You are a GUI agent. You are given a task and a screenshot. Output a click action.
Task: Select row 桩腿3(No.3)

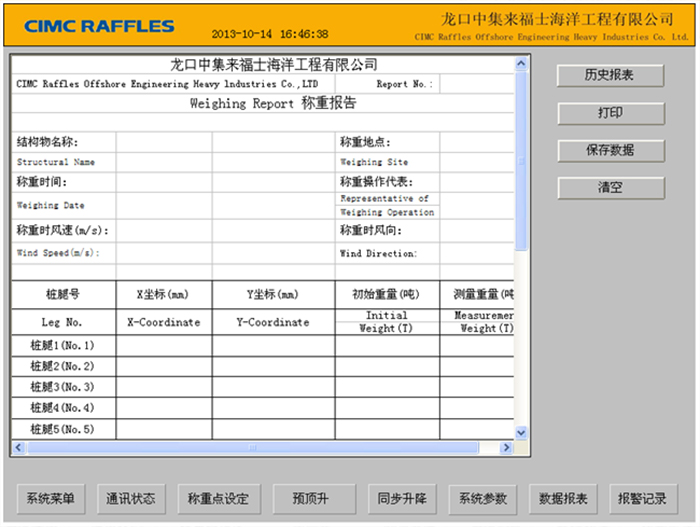click(262, 387)
